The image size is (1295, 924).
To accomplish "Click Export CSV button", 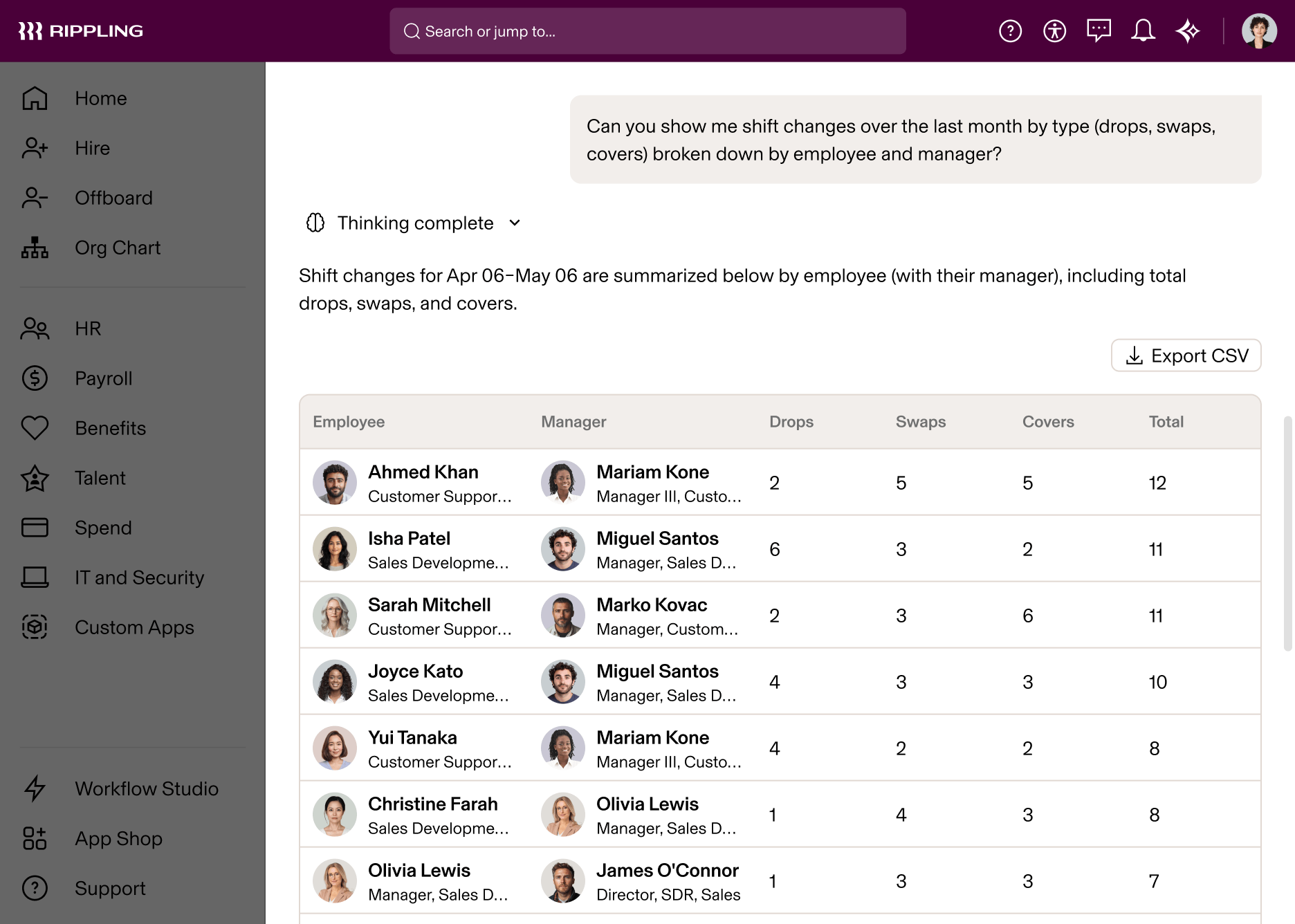I will pyautogui.click(x=1186, y=355).
